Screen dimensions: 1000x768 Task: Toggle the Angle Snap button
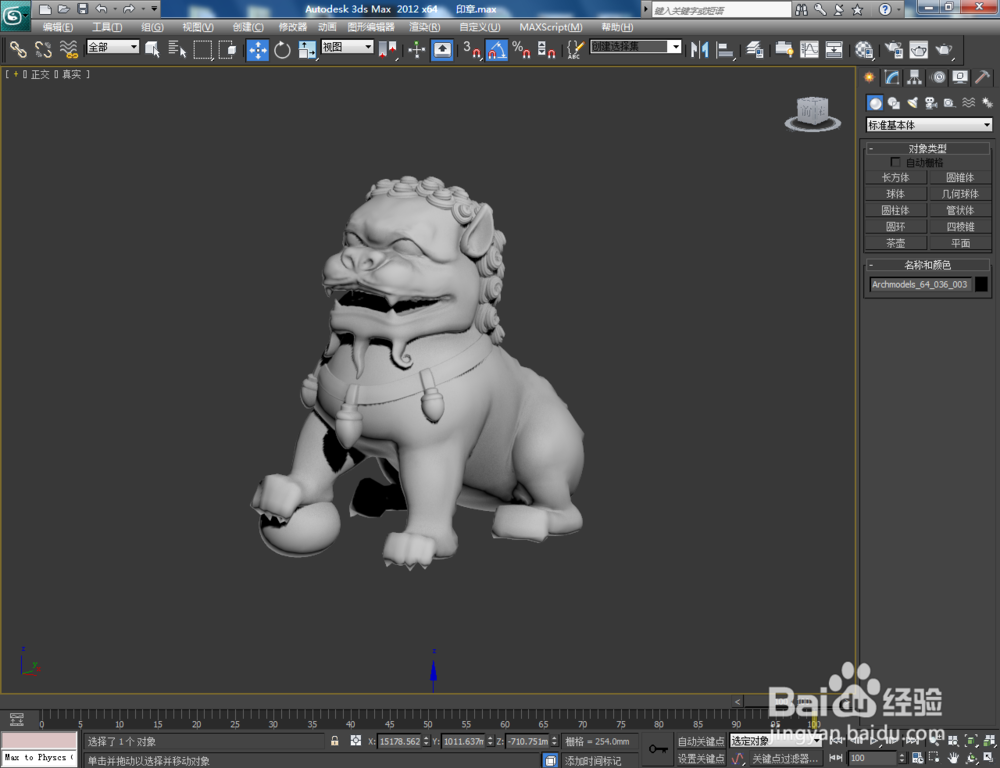(x=497, y=50)
